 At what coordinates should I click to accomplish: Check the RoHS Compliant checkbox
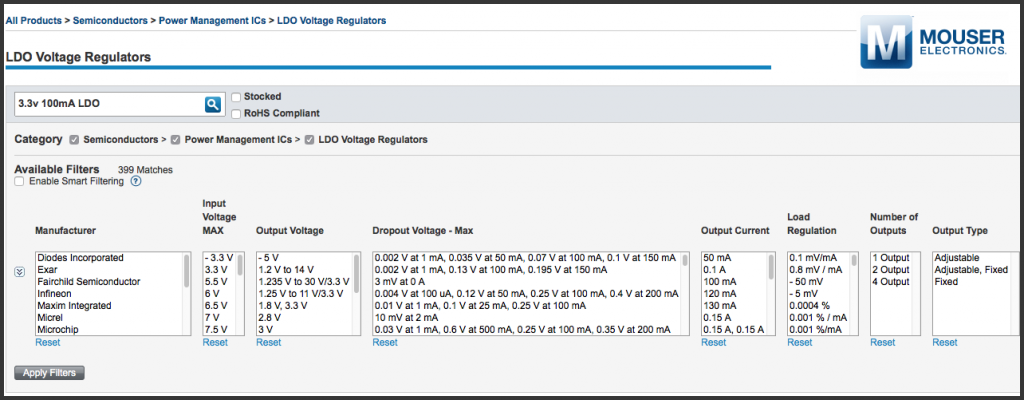pyautogui.click(x=236, y=114)
